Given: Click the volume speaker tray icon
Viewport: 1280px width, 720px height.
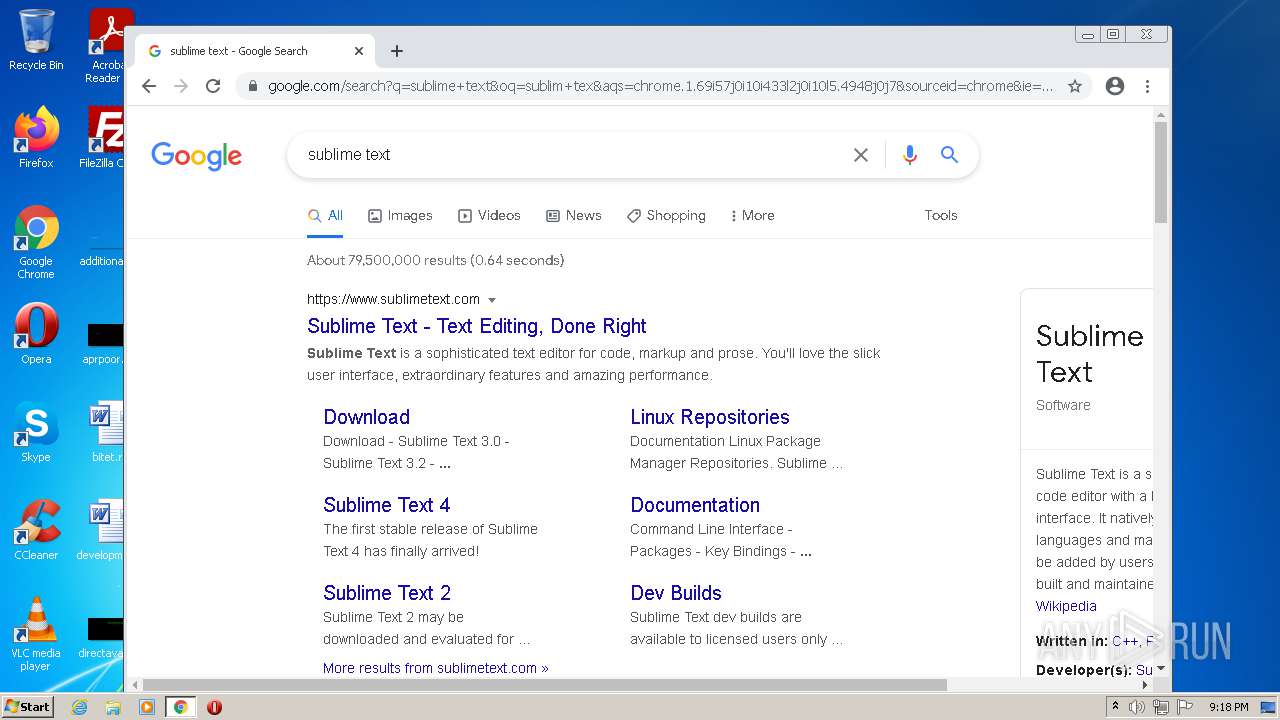Looking at the screenshot, I should click(1137, 707).
